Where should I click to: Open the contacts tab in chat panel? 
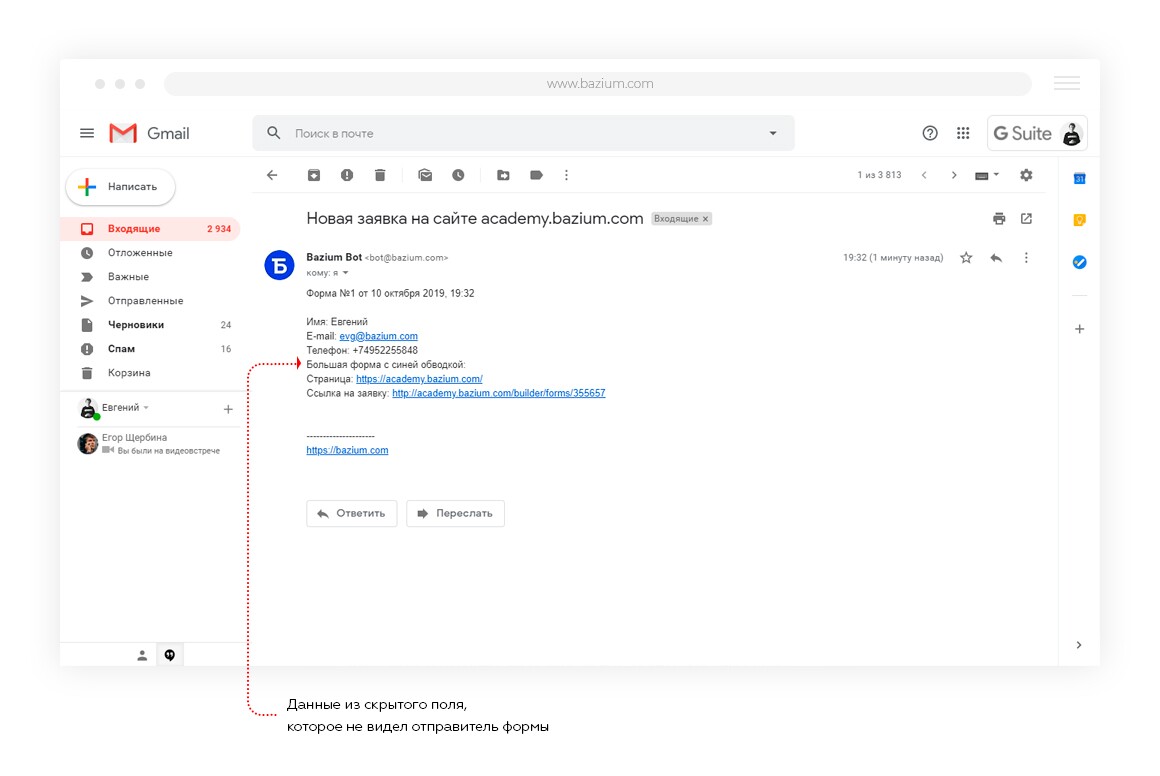pos(142,655)
